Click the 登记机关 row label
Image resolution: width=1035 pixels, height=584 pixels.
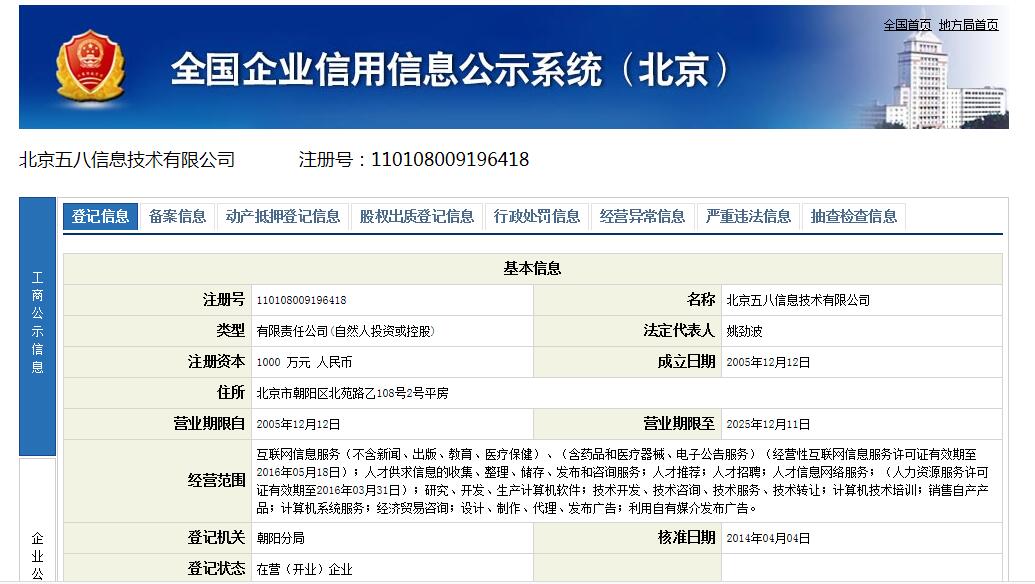(x=217, y=538)
